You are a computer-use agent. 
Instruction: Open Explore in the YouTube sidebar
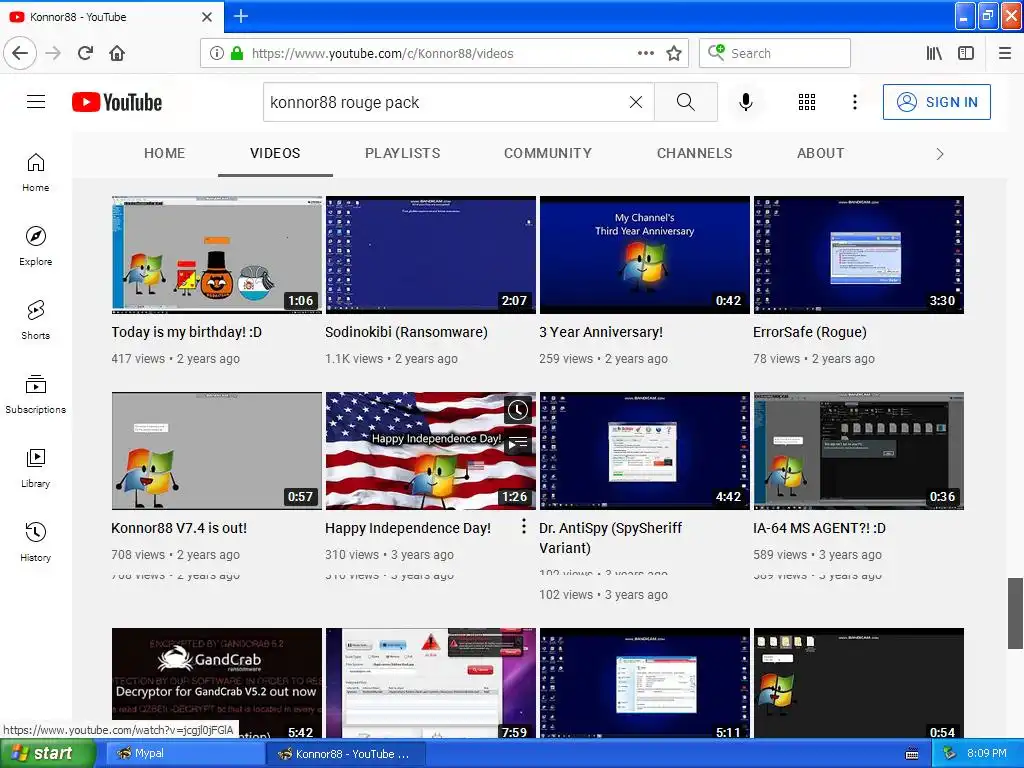(35, 246)
